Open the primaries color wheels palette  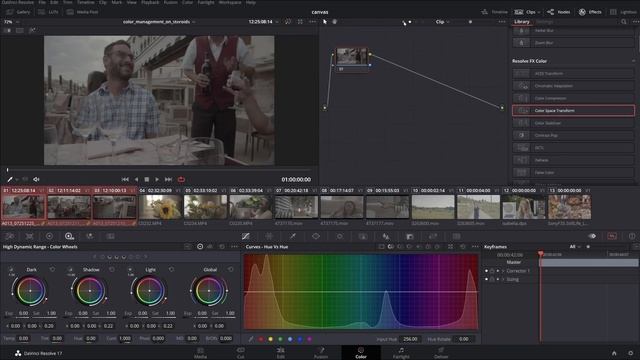tap(49, 236)
